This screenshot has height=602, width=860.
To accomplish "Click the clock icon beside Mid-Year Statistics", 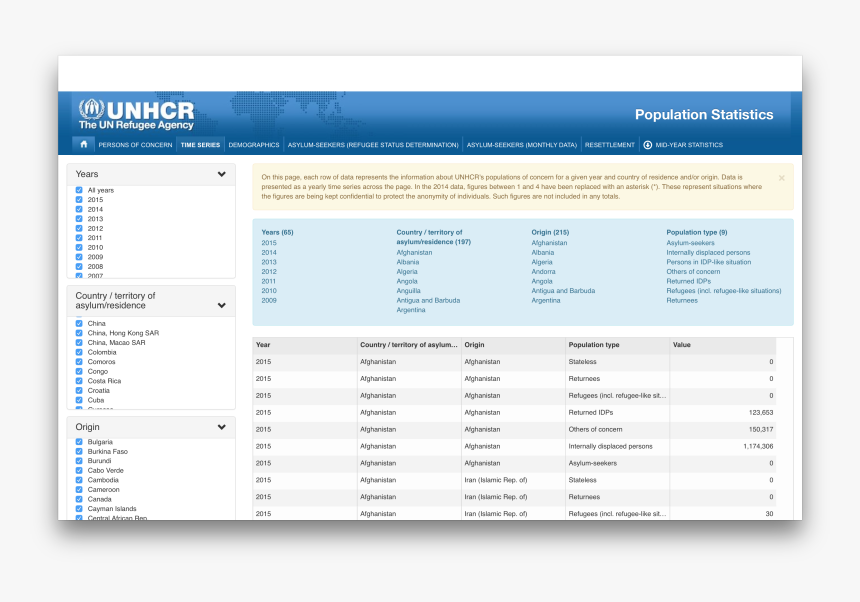I will click(x=650, y=145).
